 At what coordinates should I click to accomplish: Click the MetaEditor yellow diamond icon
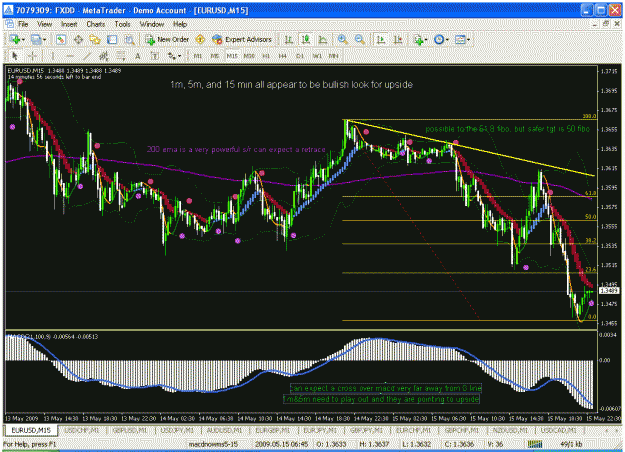[x=200, y=39]
